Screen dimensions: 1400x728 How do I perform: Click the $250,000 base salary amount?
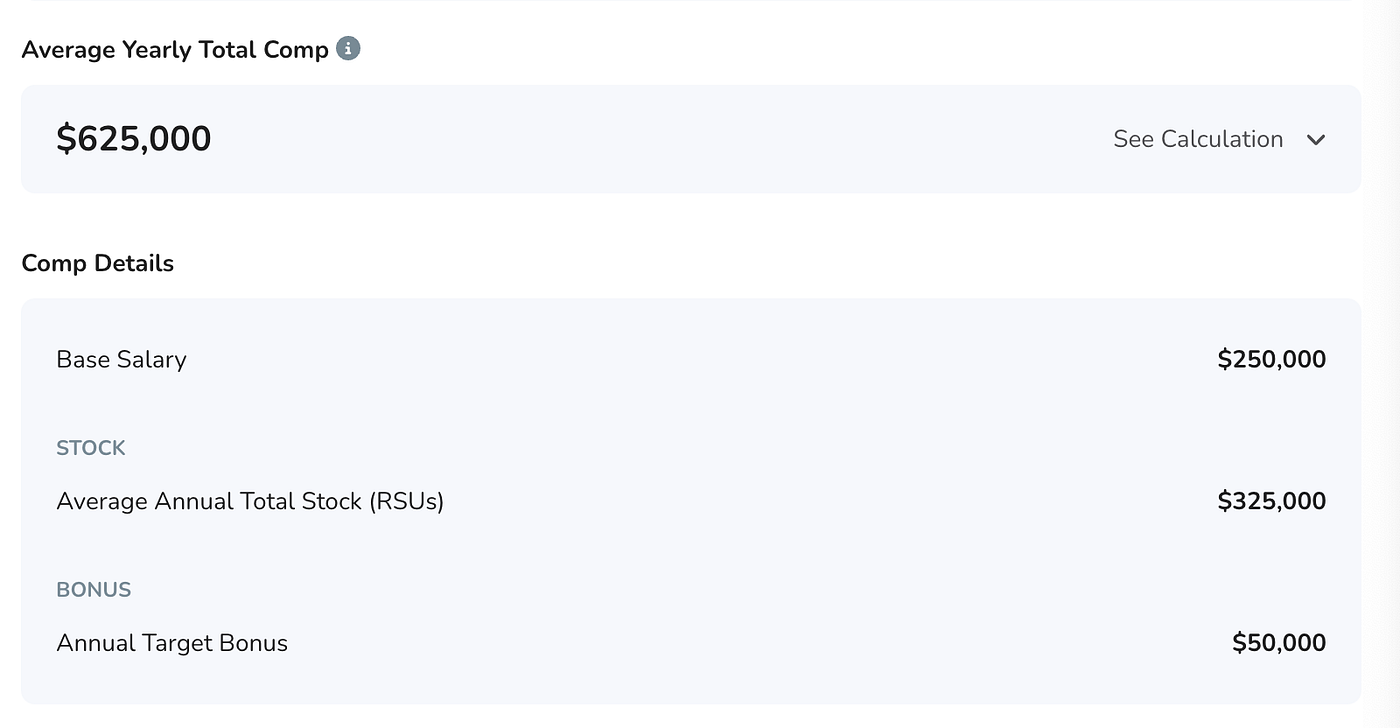(x=1272, y=359)
